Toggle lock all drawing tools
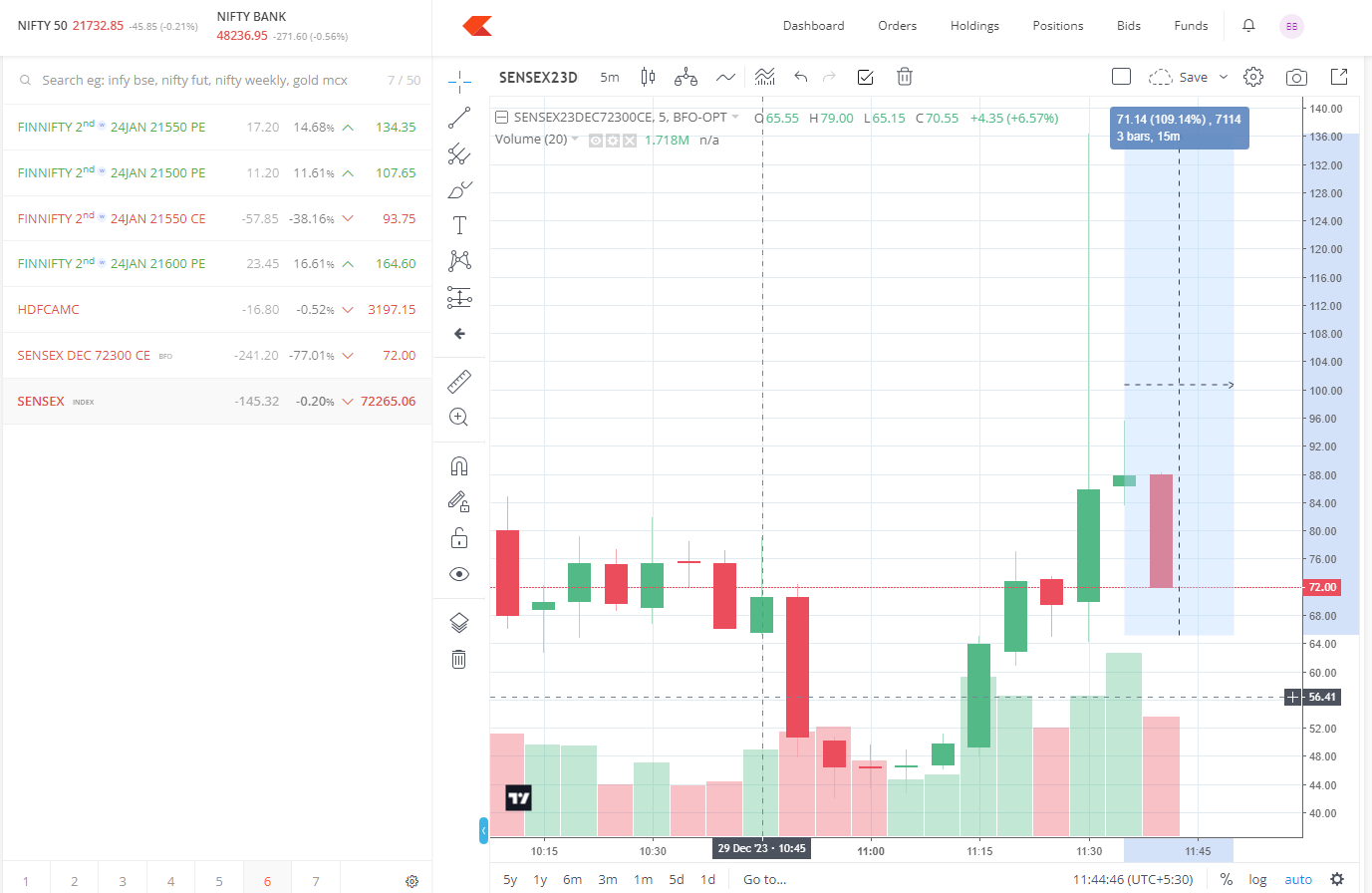This screenshot has width=1372, height=893. pyautogui.click(x=459, y=538)
